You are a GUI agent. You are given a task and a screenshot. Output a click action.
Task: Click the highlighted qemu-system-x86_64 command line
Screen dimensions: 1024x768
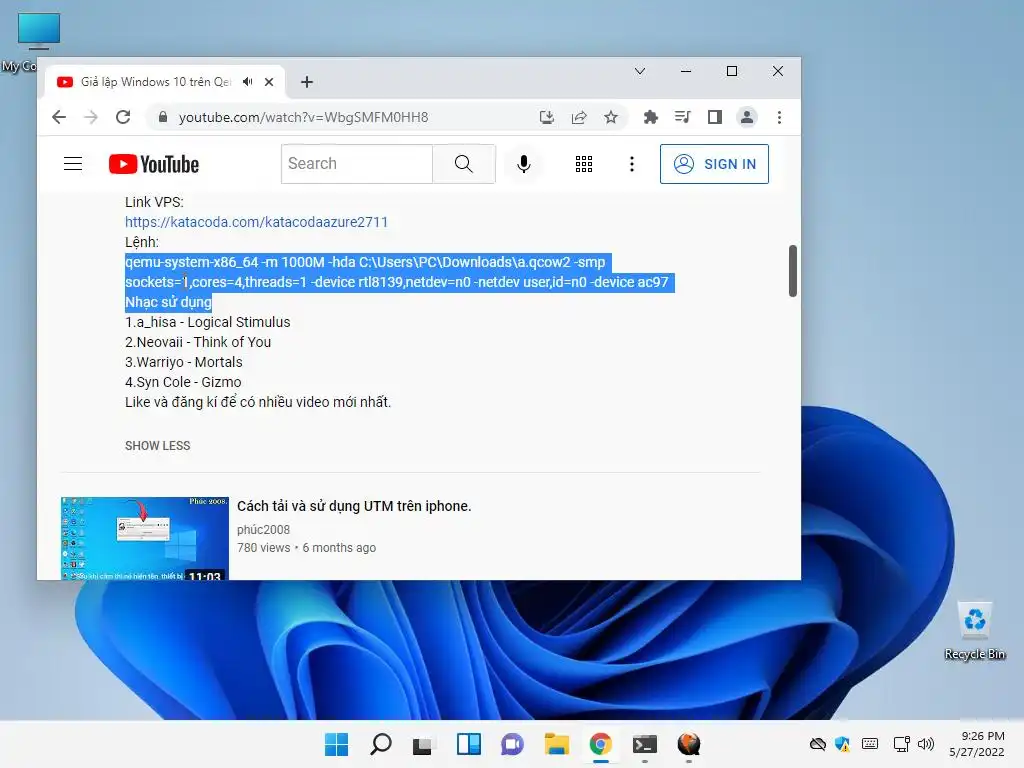click(399, 272)
